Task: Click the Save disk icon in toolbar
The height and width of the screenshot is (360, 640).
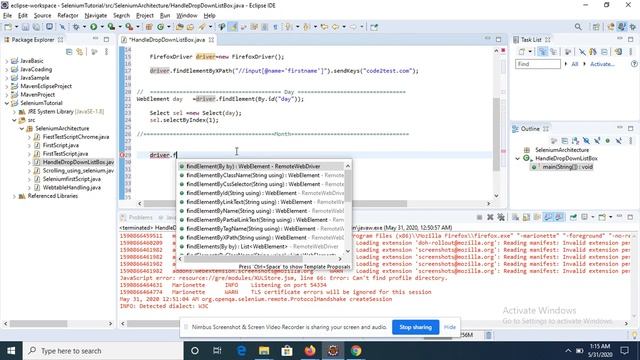Action: pos(25,27)
